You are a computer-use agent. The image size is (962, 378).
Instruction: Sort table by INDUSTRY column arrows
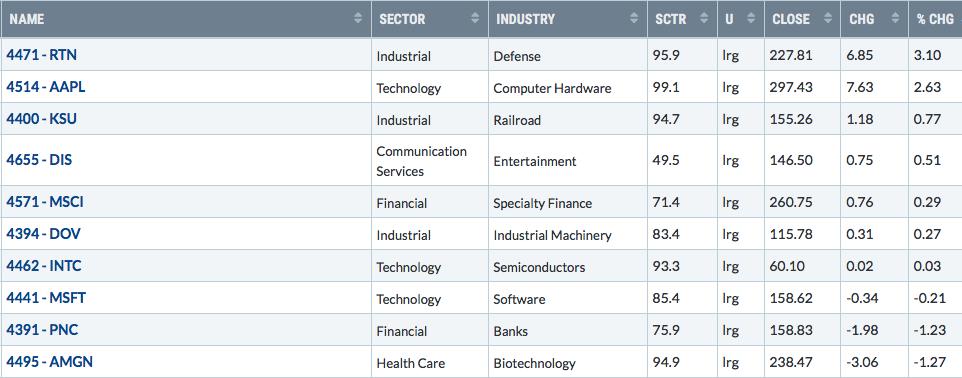[x=634, y=18]
